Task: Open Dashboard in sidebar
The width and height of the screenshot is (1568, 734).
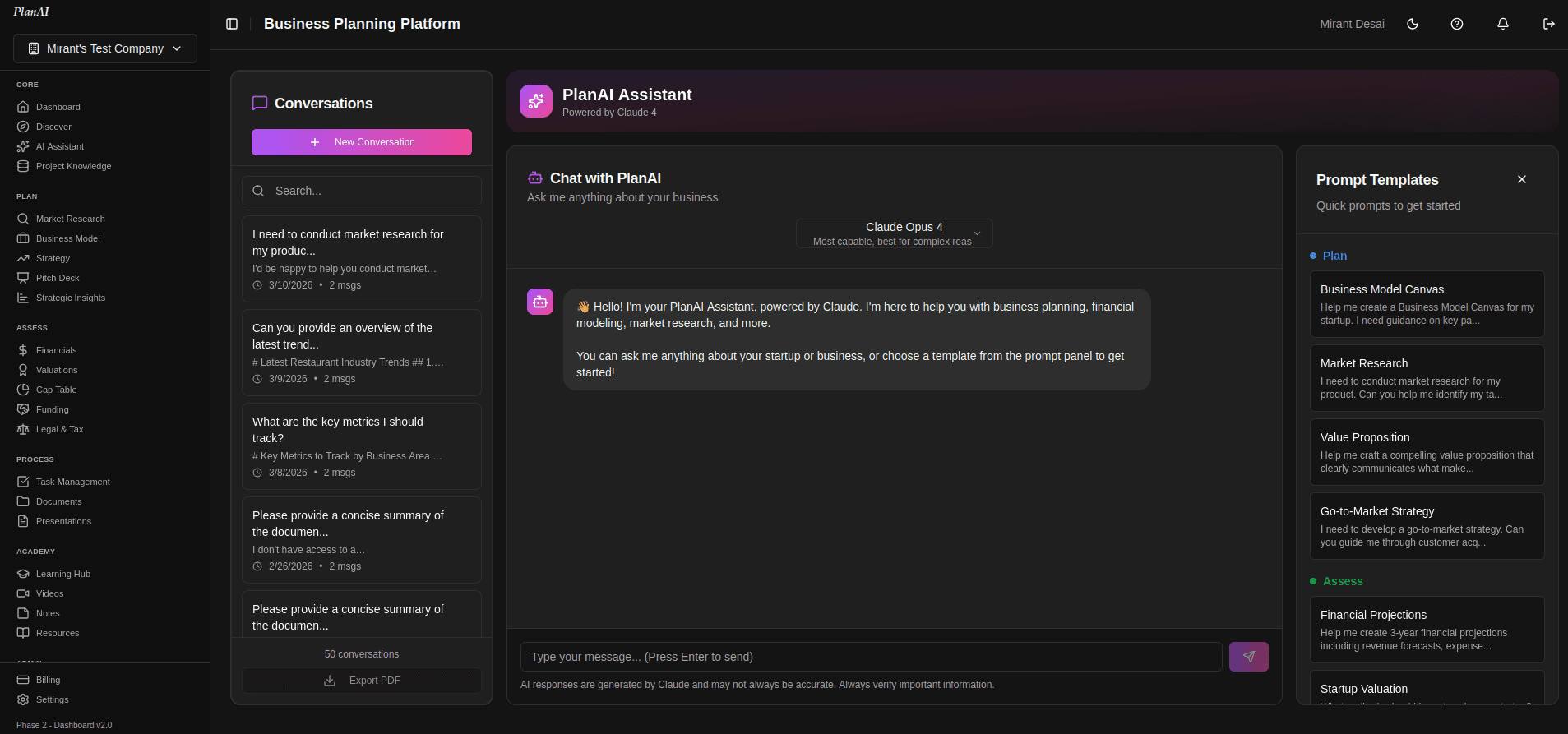Action: point(105,107)
